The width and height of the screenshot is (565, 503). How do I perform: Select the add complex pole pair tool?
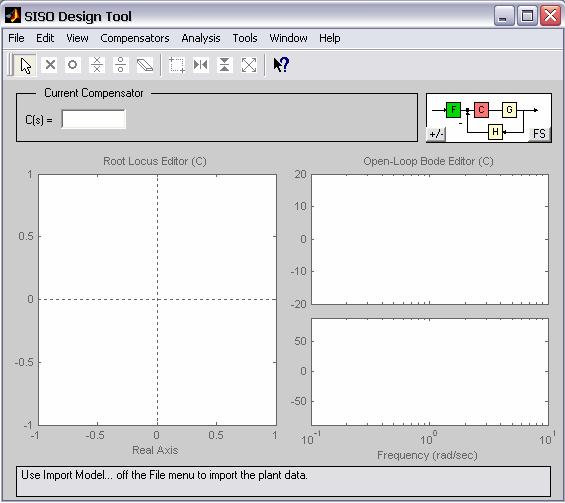[x=97, y=65]
